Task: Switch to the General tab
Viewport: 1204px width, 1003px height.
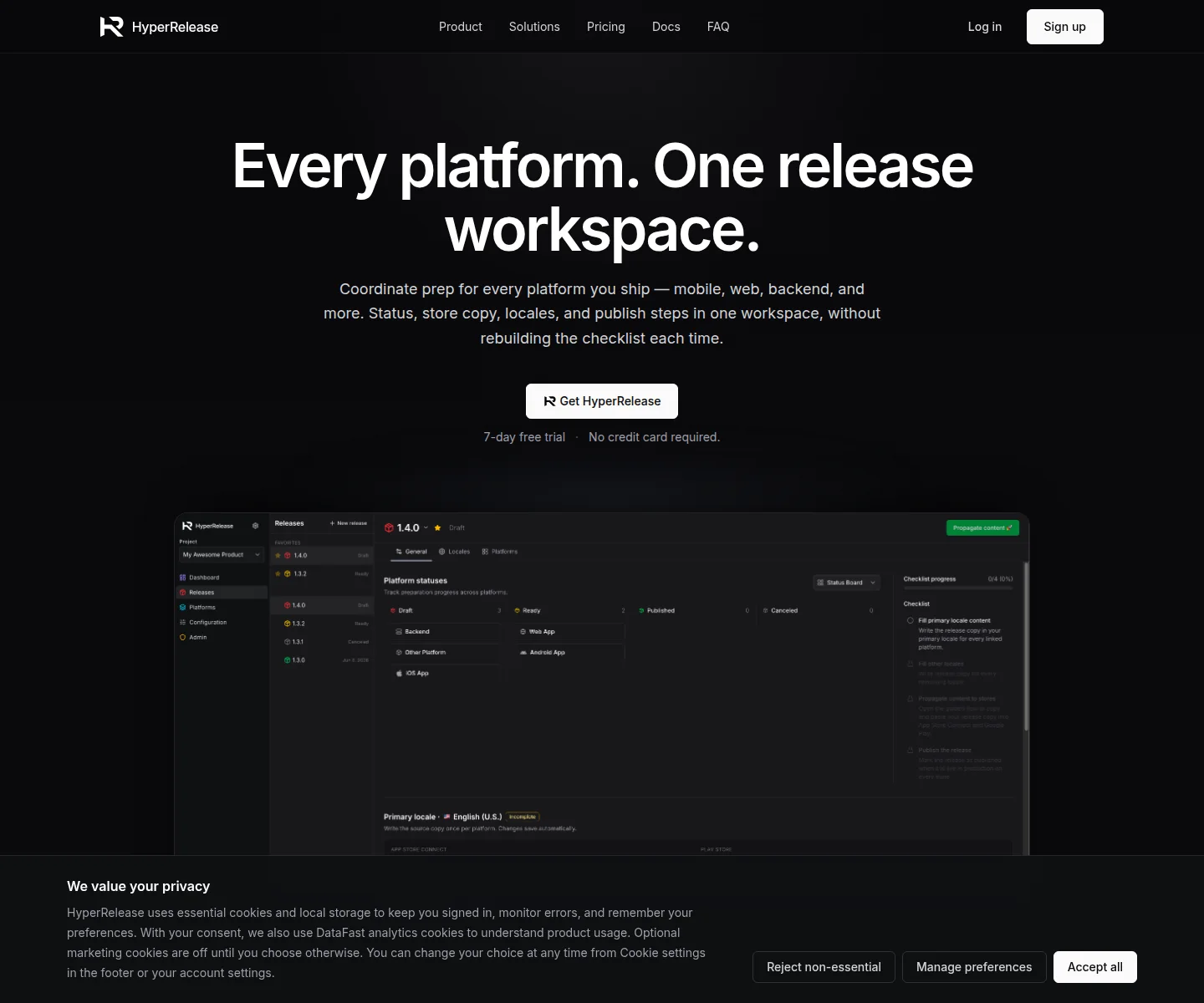Action: (x=411, y=552)
